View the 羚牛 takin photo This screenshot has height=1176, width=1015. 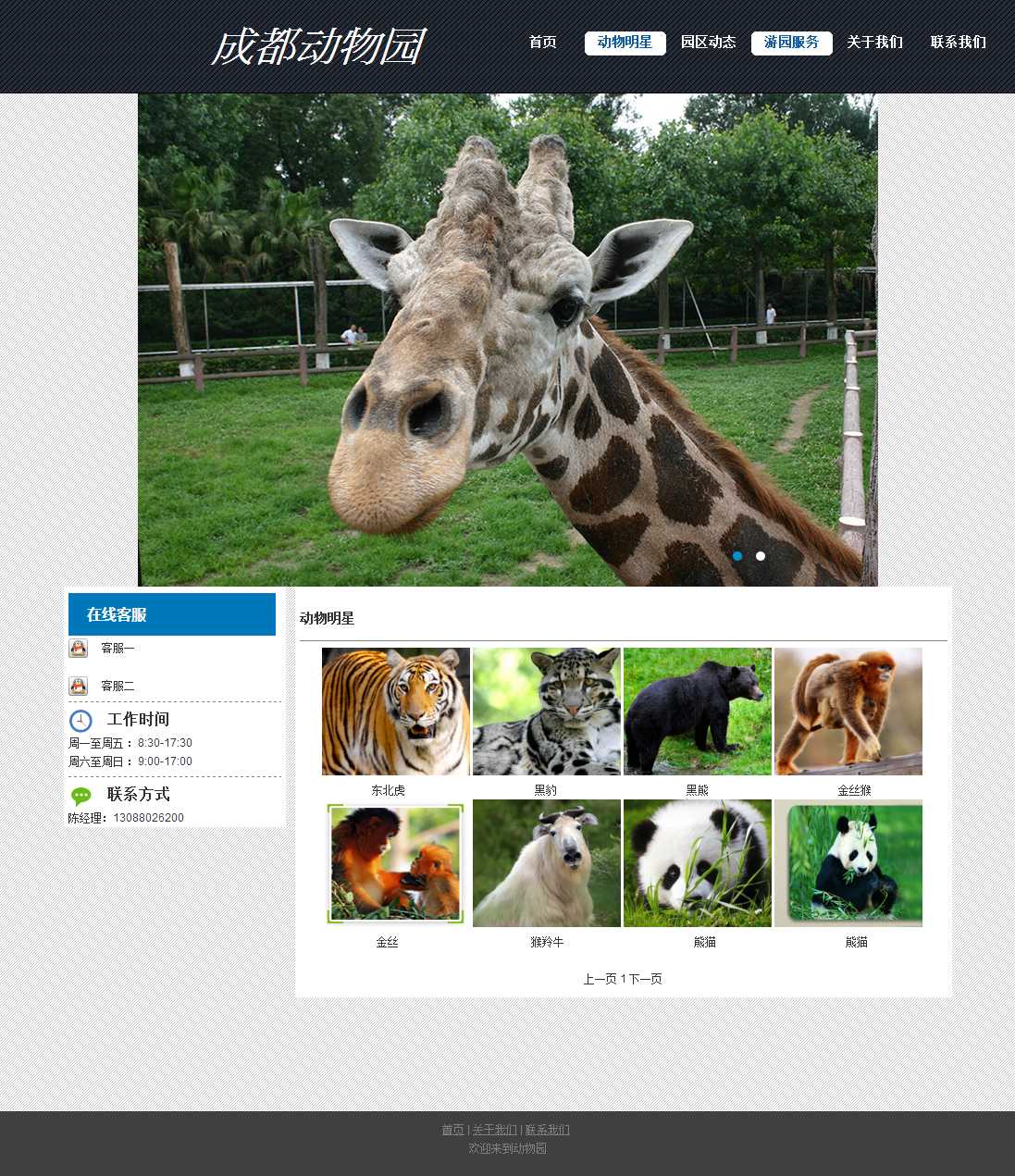[547, 862]
